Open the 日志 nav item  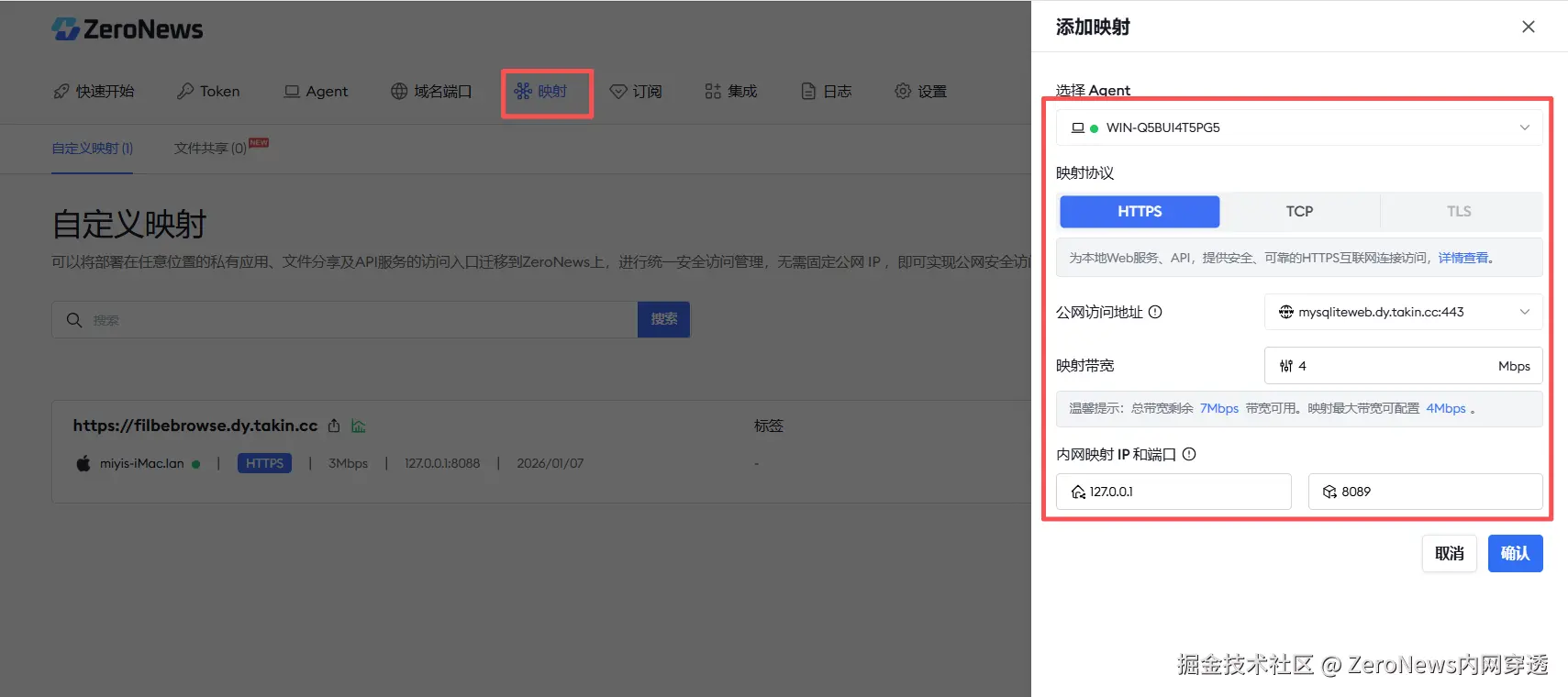(x=827, y=91)
